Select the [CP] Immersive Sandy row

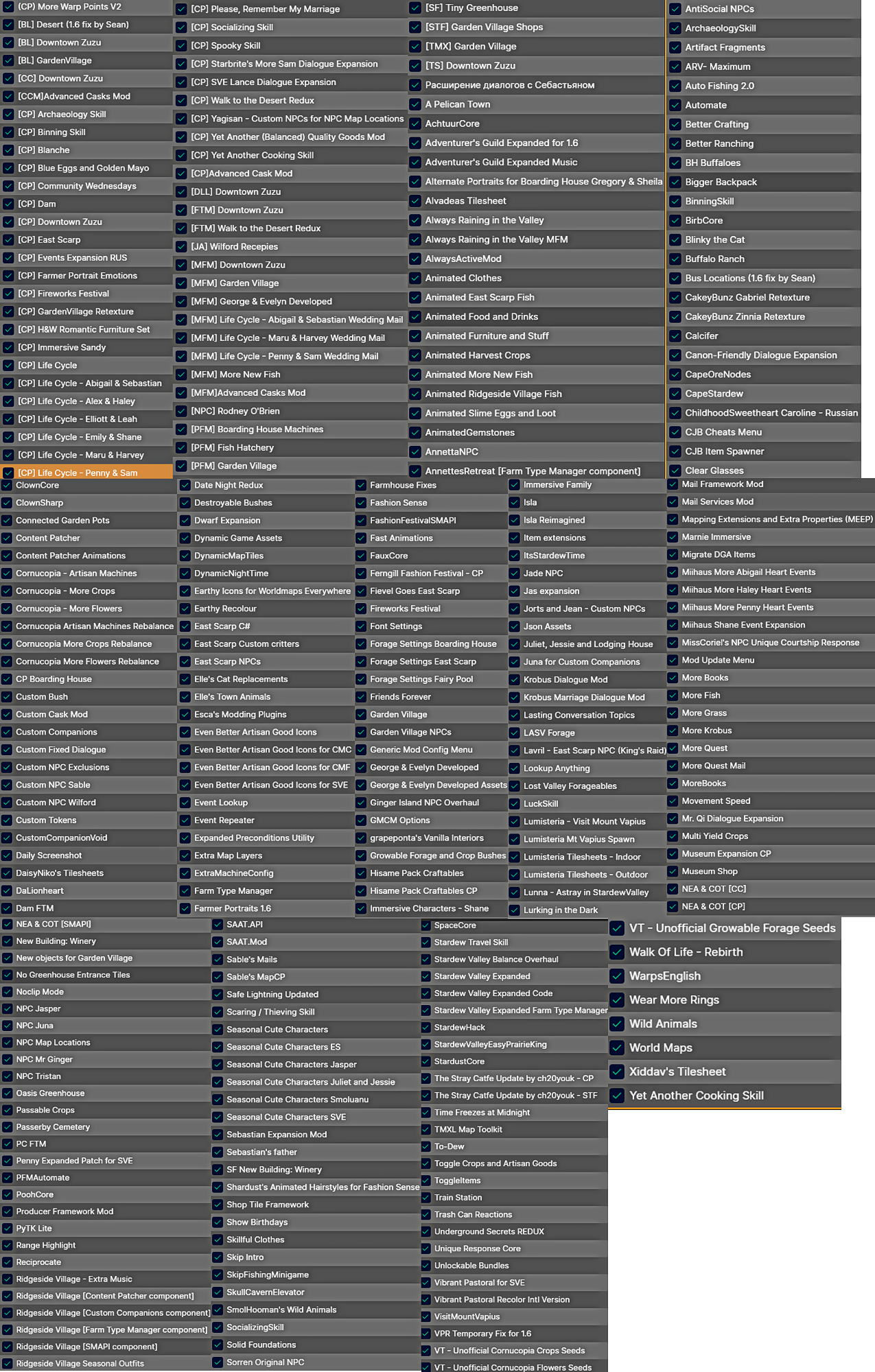click(86, 348)
